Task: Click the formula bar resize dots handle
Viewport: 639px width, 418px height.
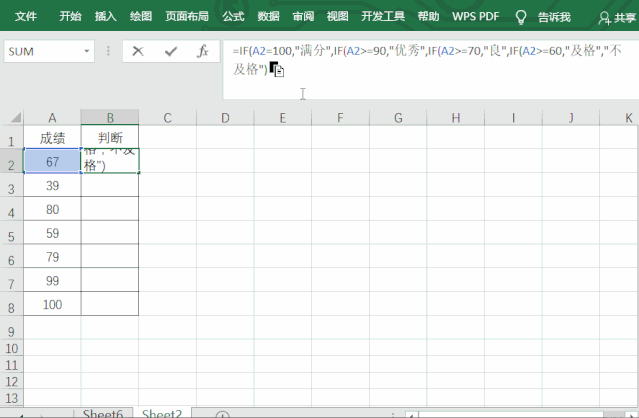Action: [108, 51]
